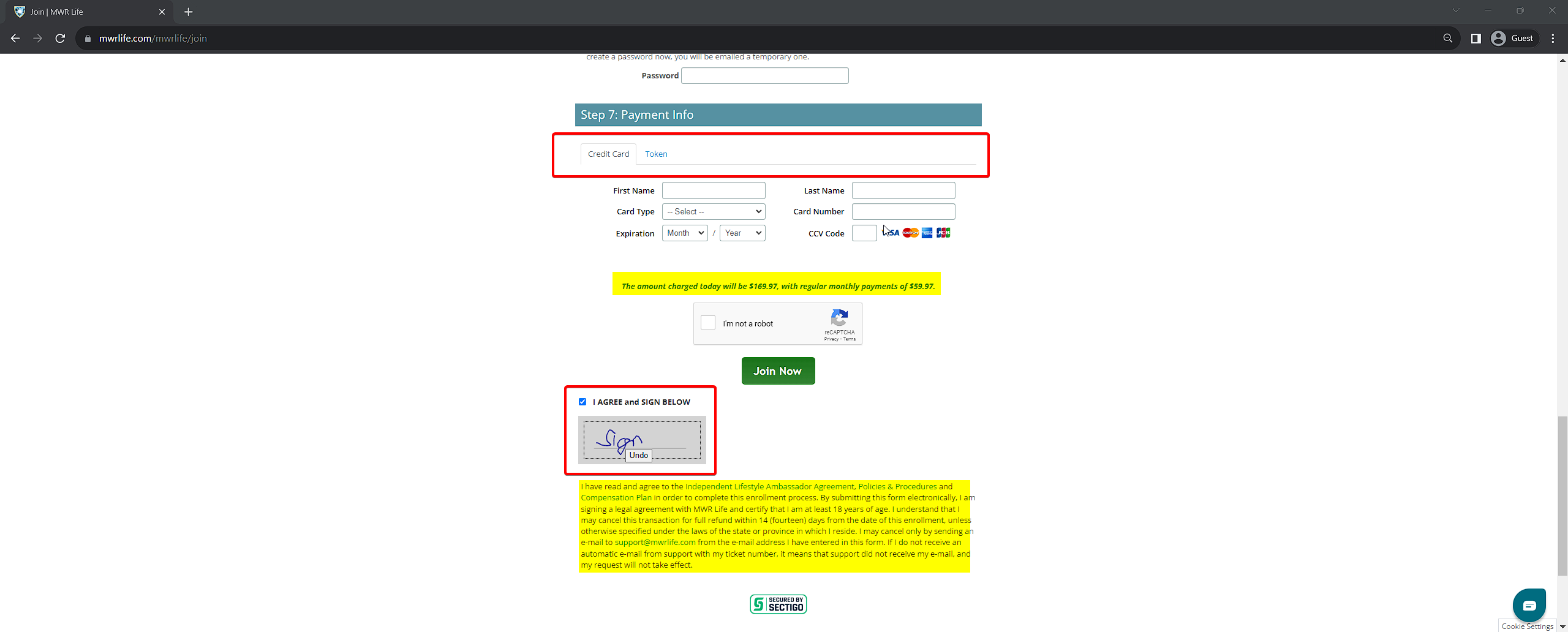Click the Visa card logo

click(892, 233)
